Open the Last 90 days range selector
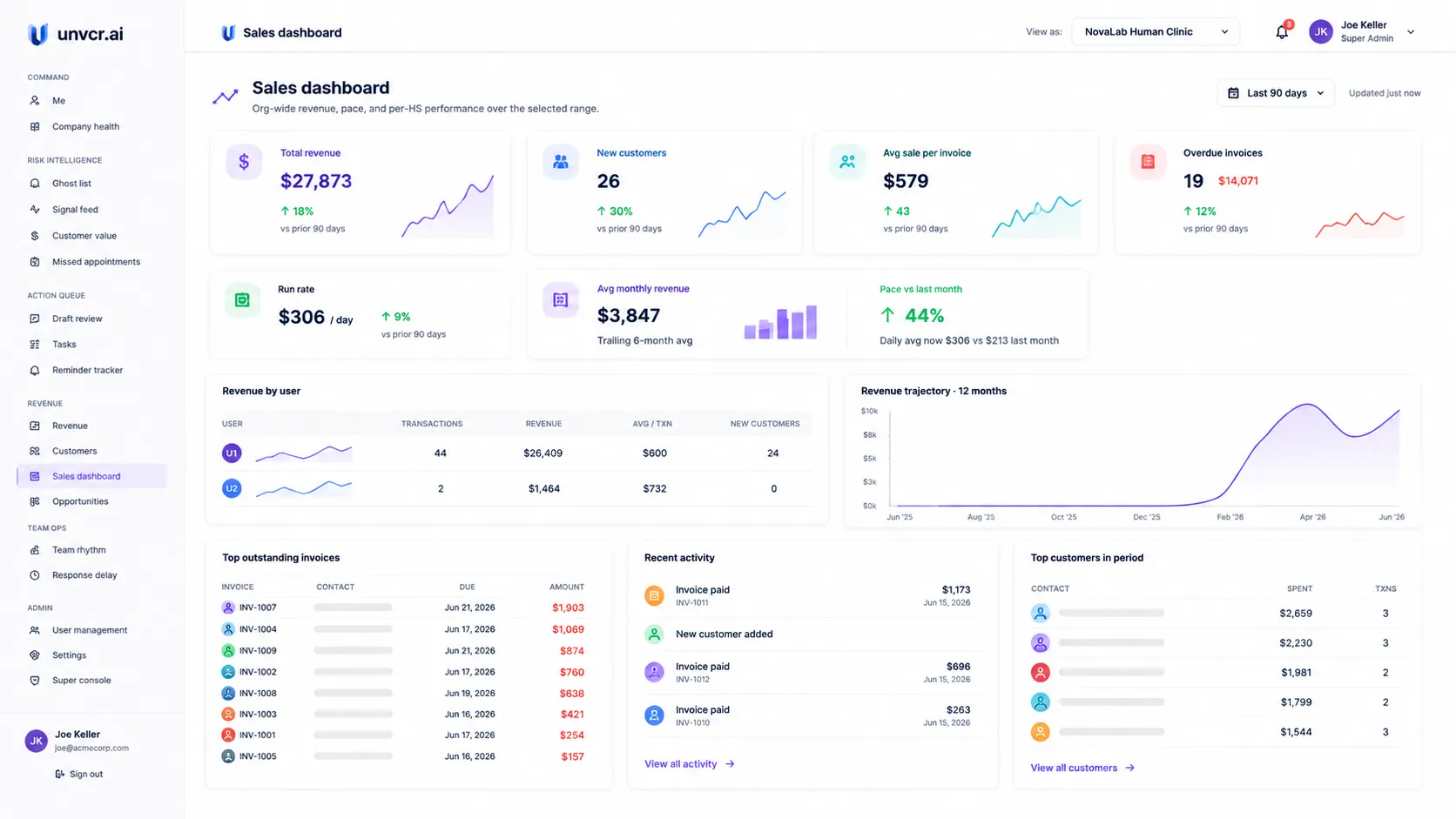Image resolution: width=1456 pixels, height=819 pixels. coord(1276,93)
